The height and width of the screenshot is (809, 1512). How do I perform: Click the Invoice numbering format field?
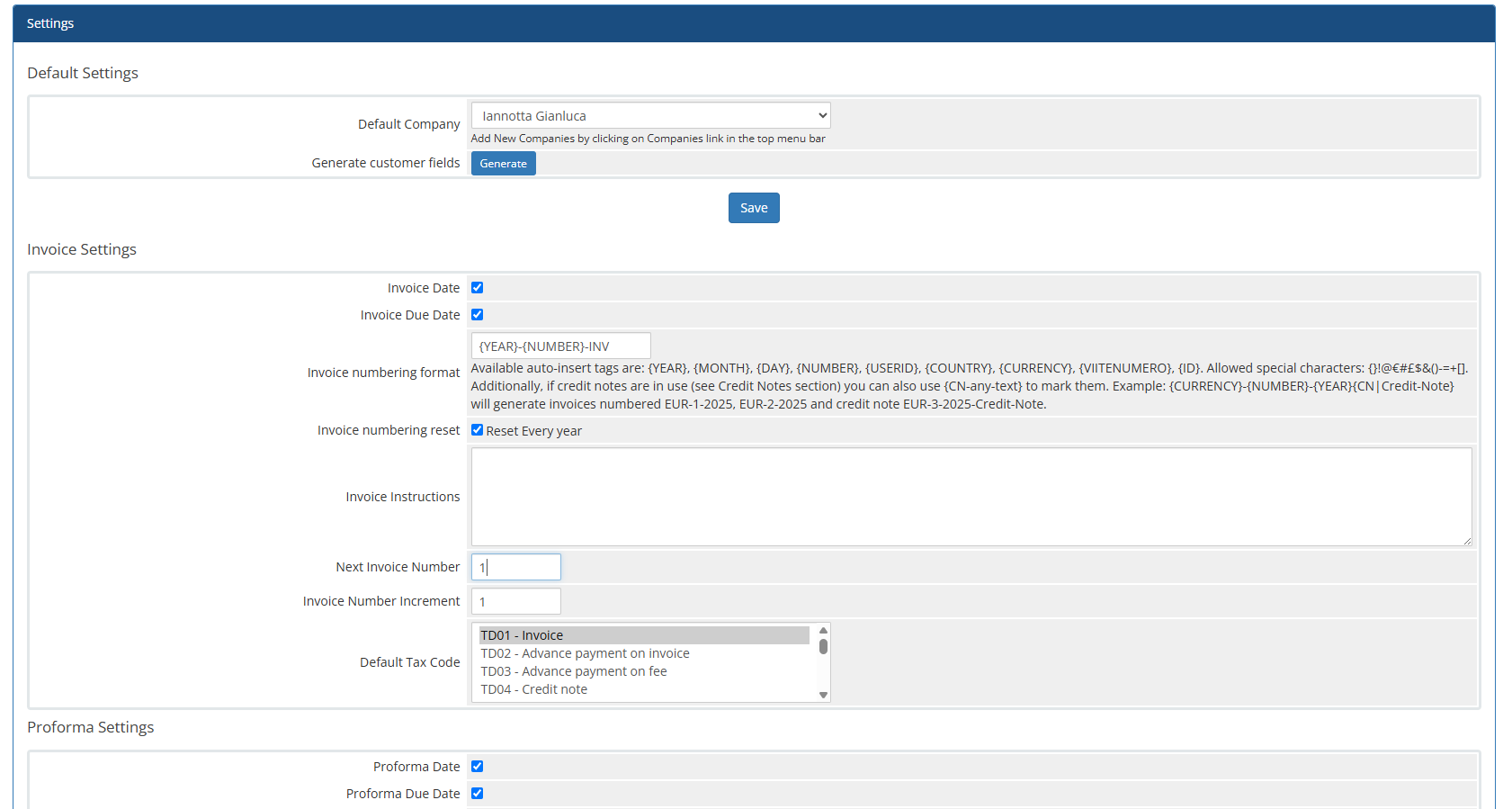coord(560,346)
